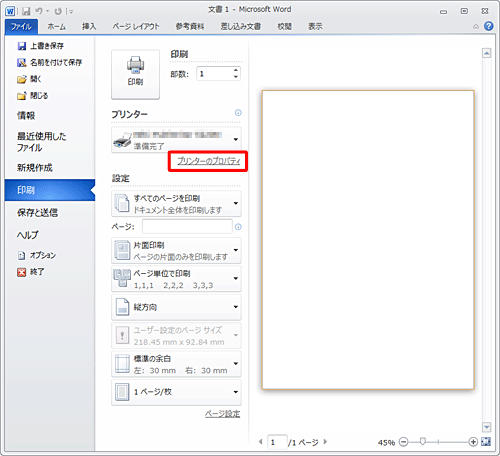Open the ユーザー設定のページ サイズ dropdown
The image size is (500, 456).
coord(176,335)
